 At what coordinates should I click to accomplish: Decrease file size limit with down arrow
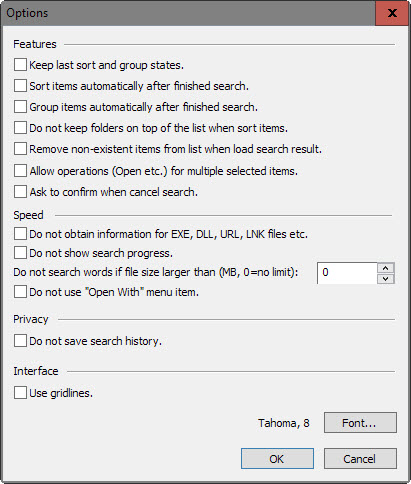coord(386,279)
